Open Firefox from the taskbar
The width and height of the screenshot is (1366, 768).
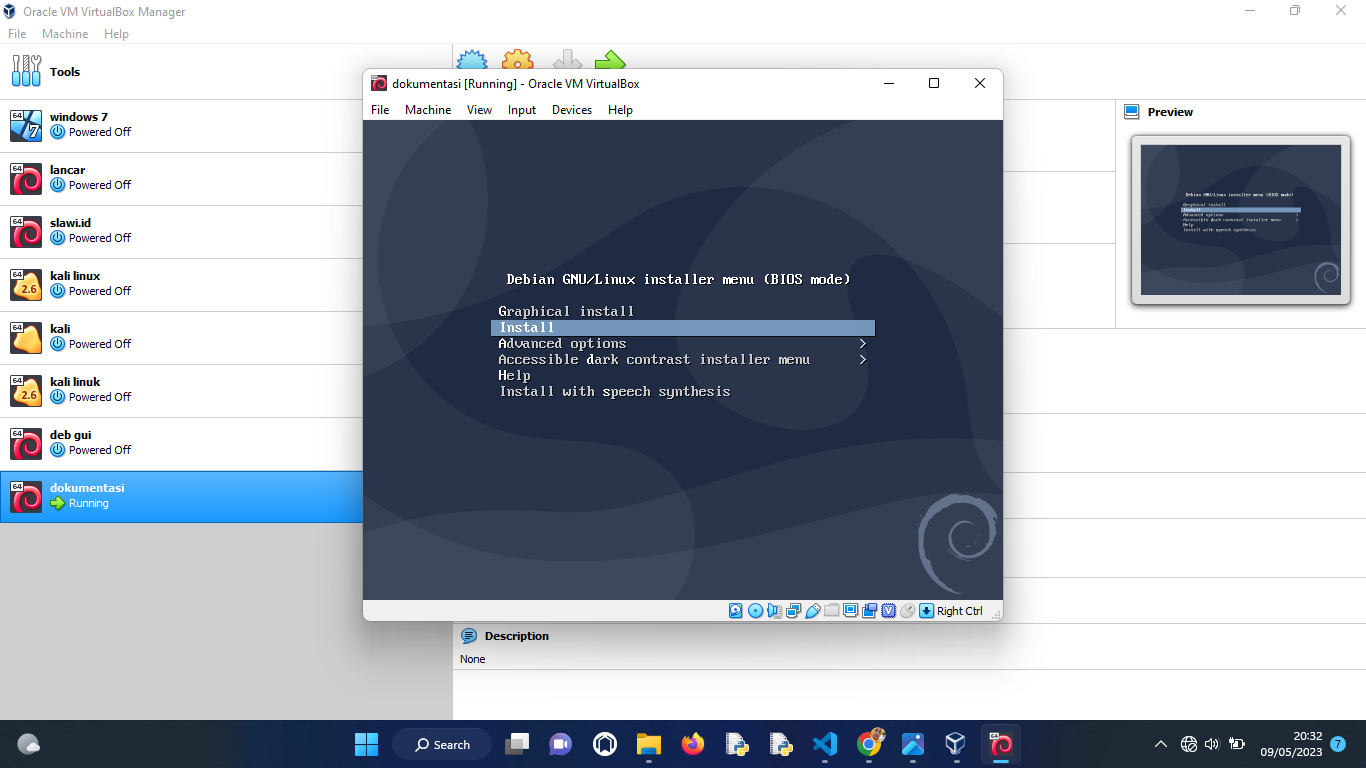tap(692, 744)
